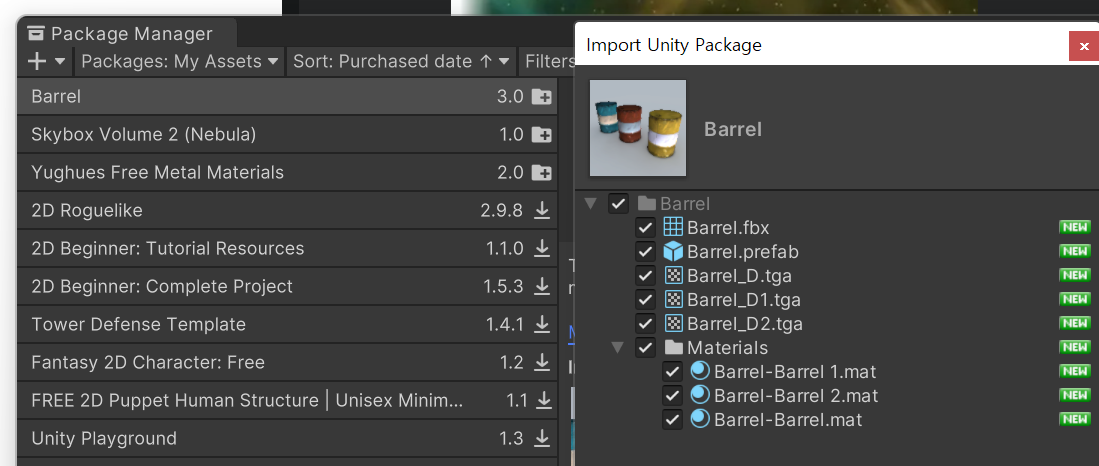1099x466 pixels.
Task: Uncheck the Barrel_D.tga checkbox
Action: click(645, 275)
